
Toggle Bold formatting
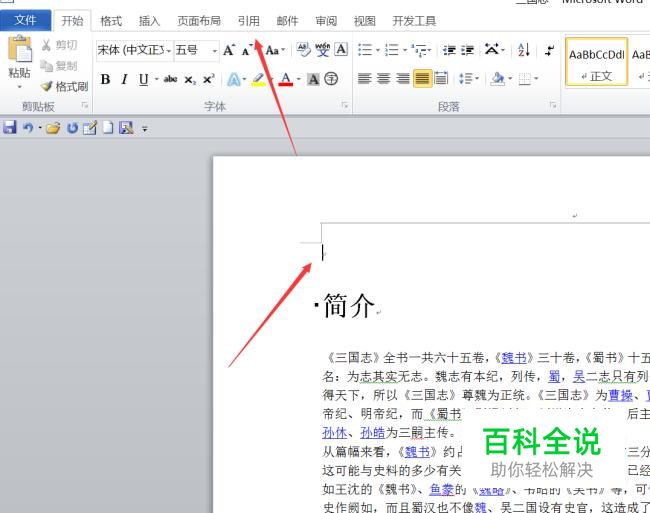[105, 79]
